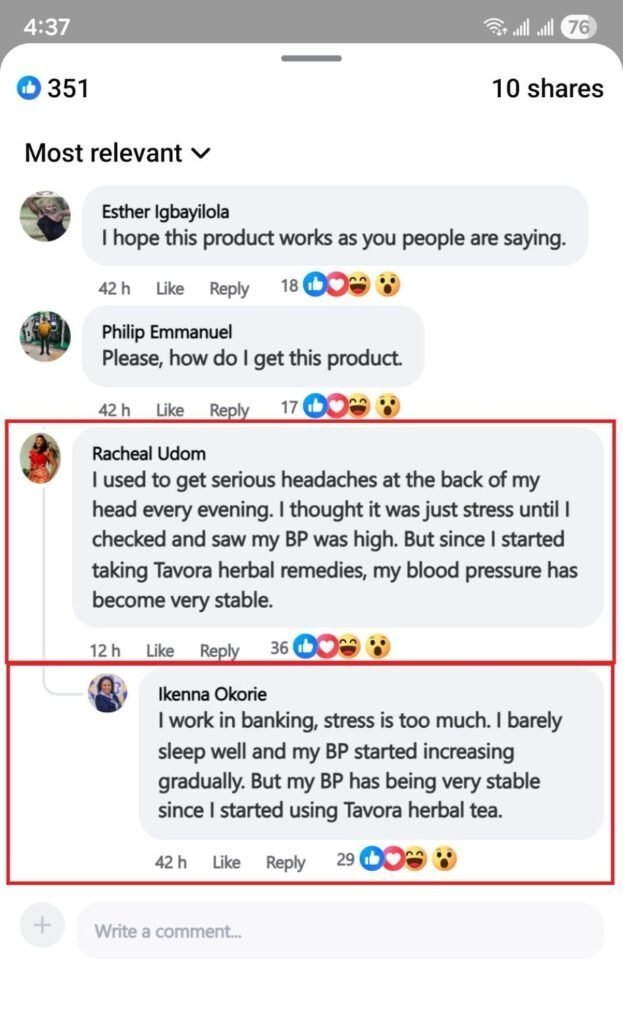The height and width of the screenshot is (1024, 623).
Task: Open Philip Emmanuel's profile picture
Action: click(44, 336)
